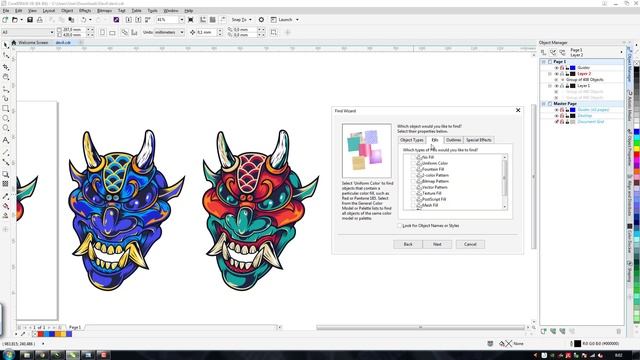The width and height of the screenshot is (640, 360).
Task: Click the Full-screen preview icon
Action: tap(191, 20)
